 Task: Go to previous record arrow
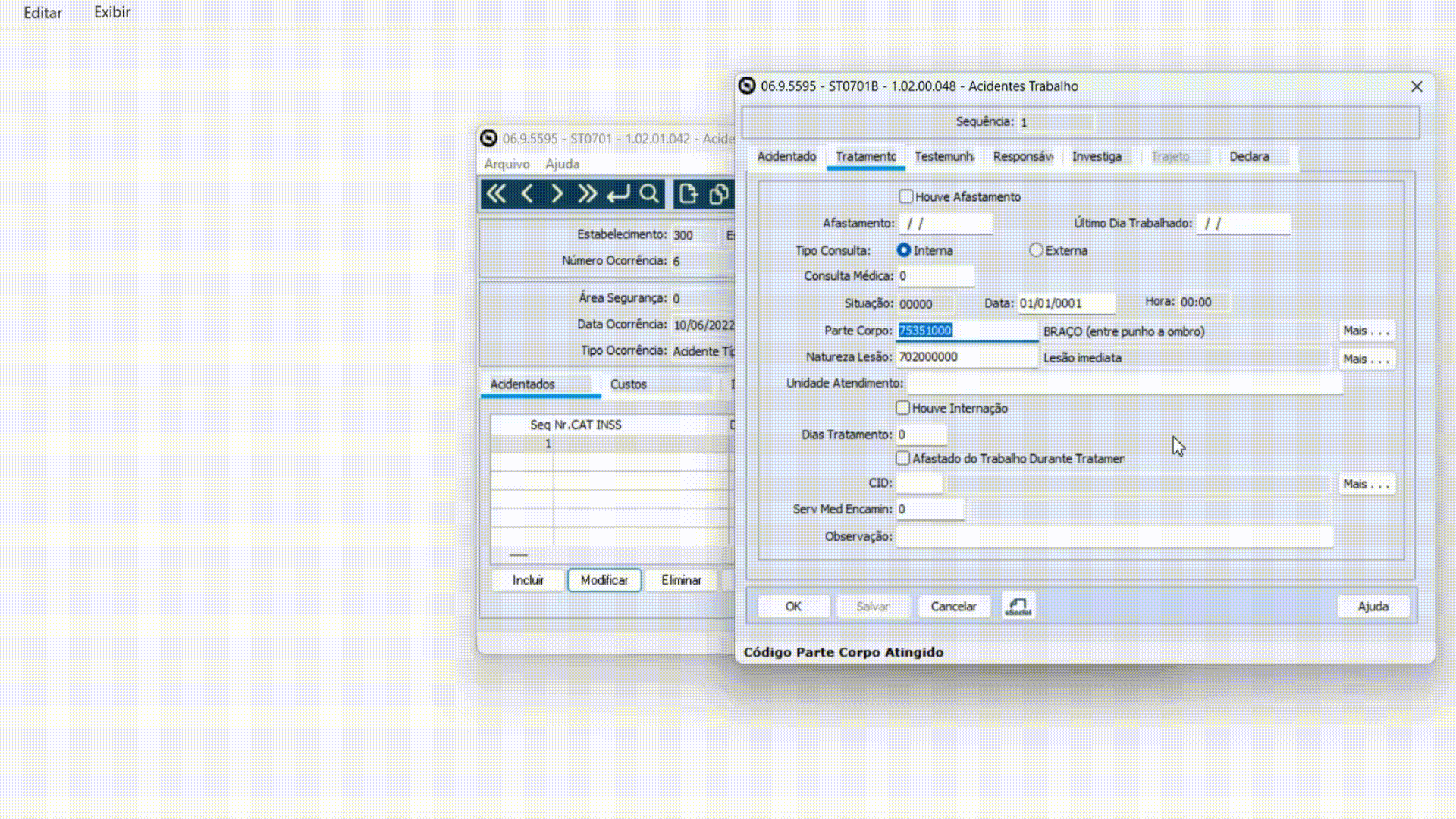point(527,194)
